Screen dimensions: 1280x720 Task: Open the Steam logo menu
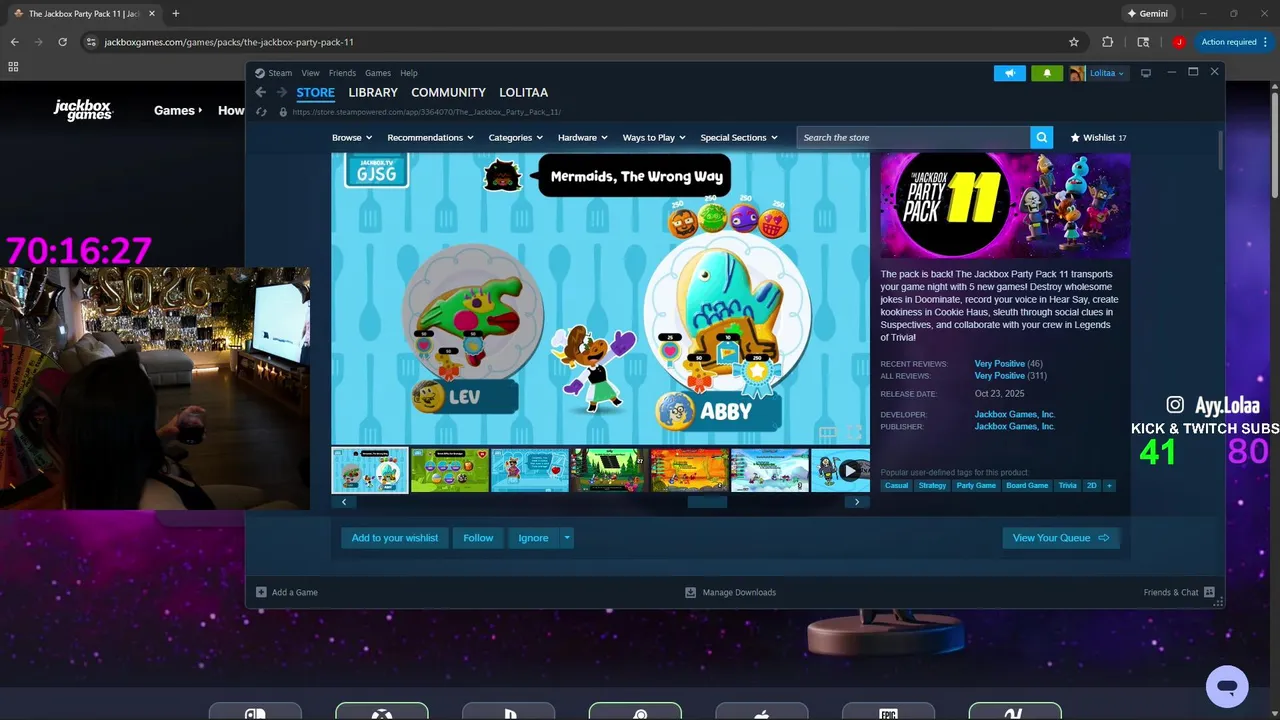272,73
